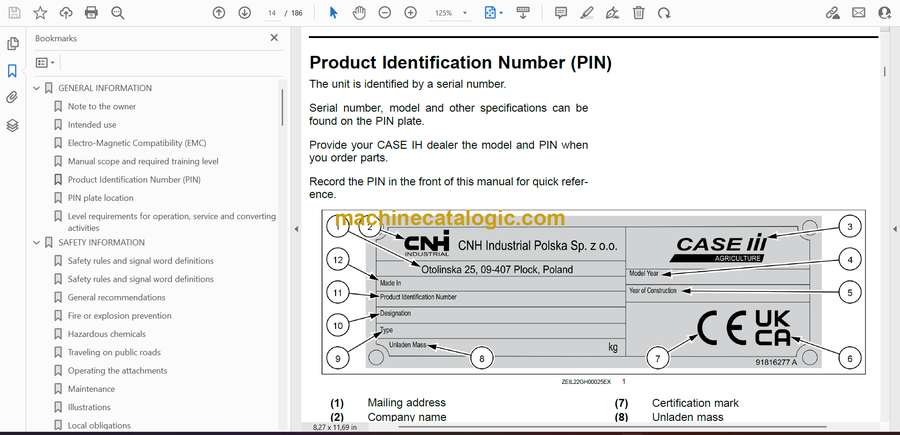The image size is (900, 435).
Task: Click the Company name legend text
Action: click(x=407, y=417)
